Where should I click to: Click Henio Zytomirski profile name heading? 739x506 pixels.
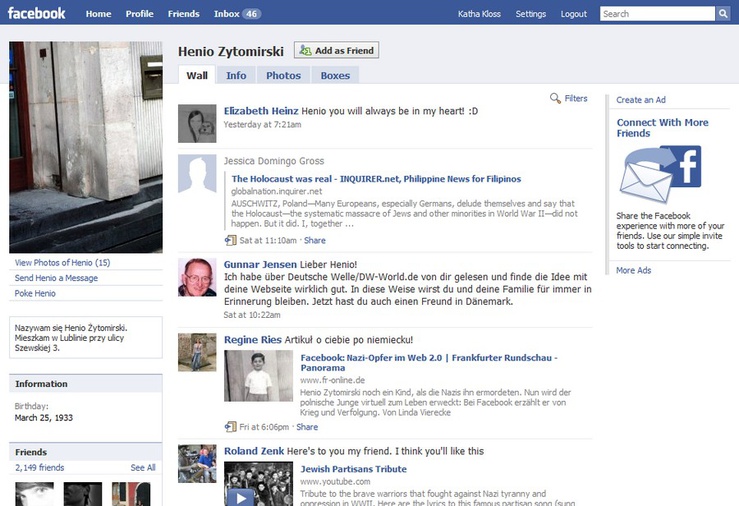pos(231,51)
